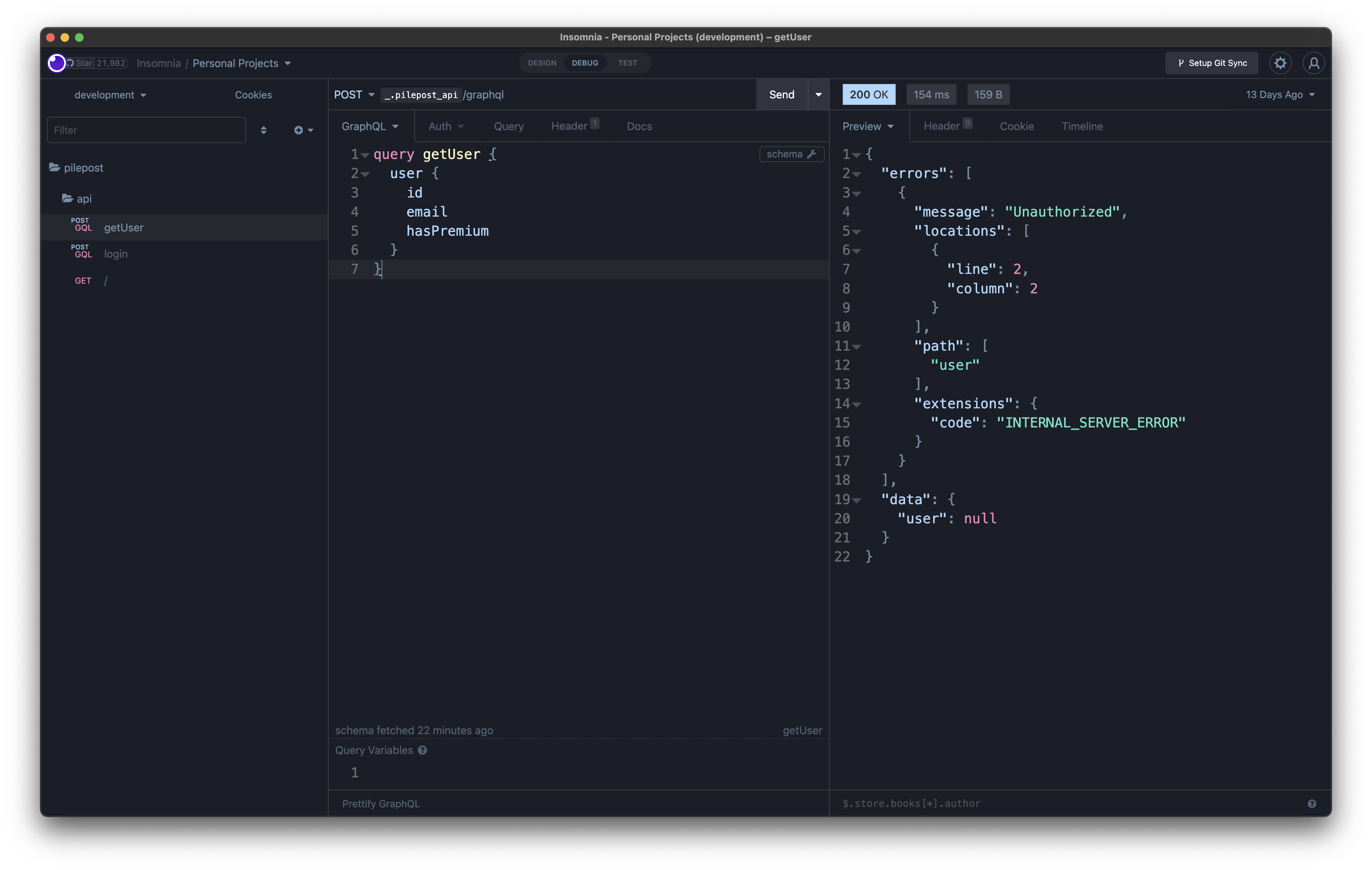Open the POST method dropdown

click(x=355, y=95)
